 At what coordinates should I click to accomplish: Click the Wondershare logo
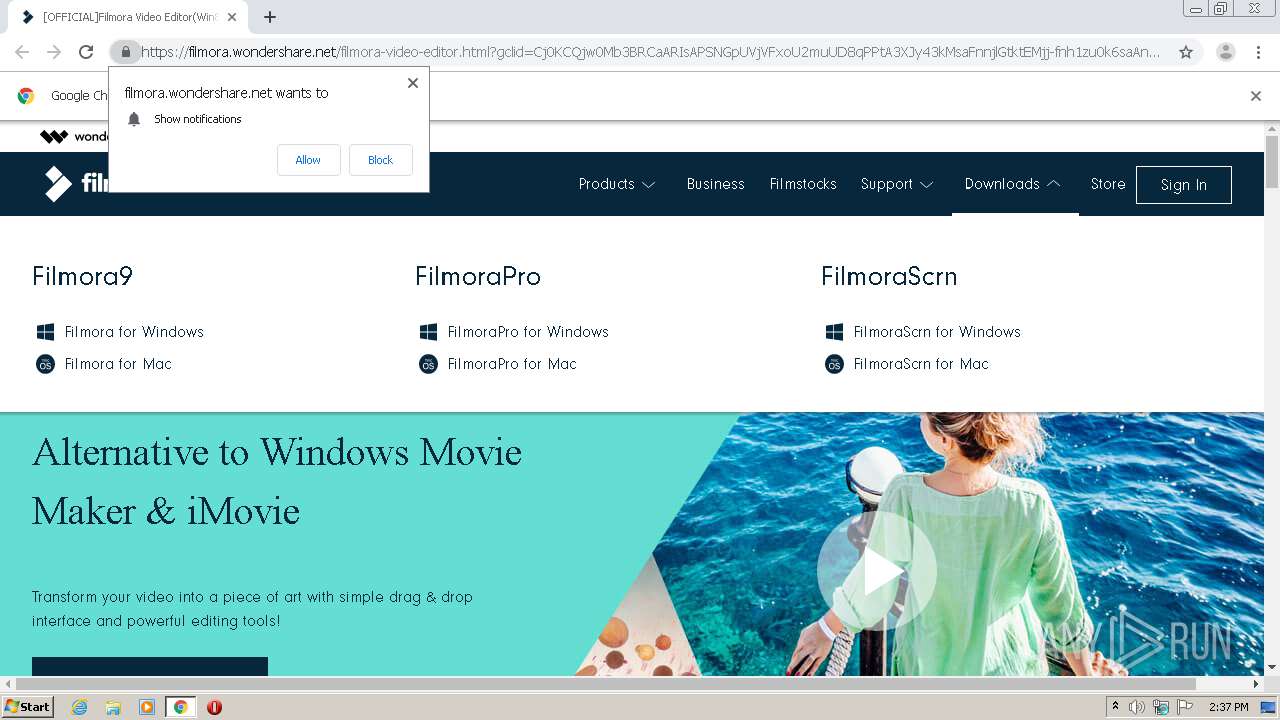click(x=74, y=137)
